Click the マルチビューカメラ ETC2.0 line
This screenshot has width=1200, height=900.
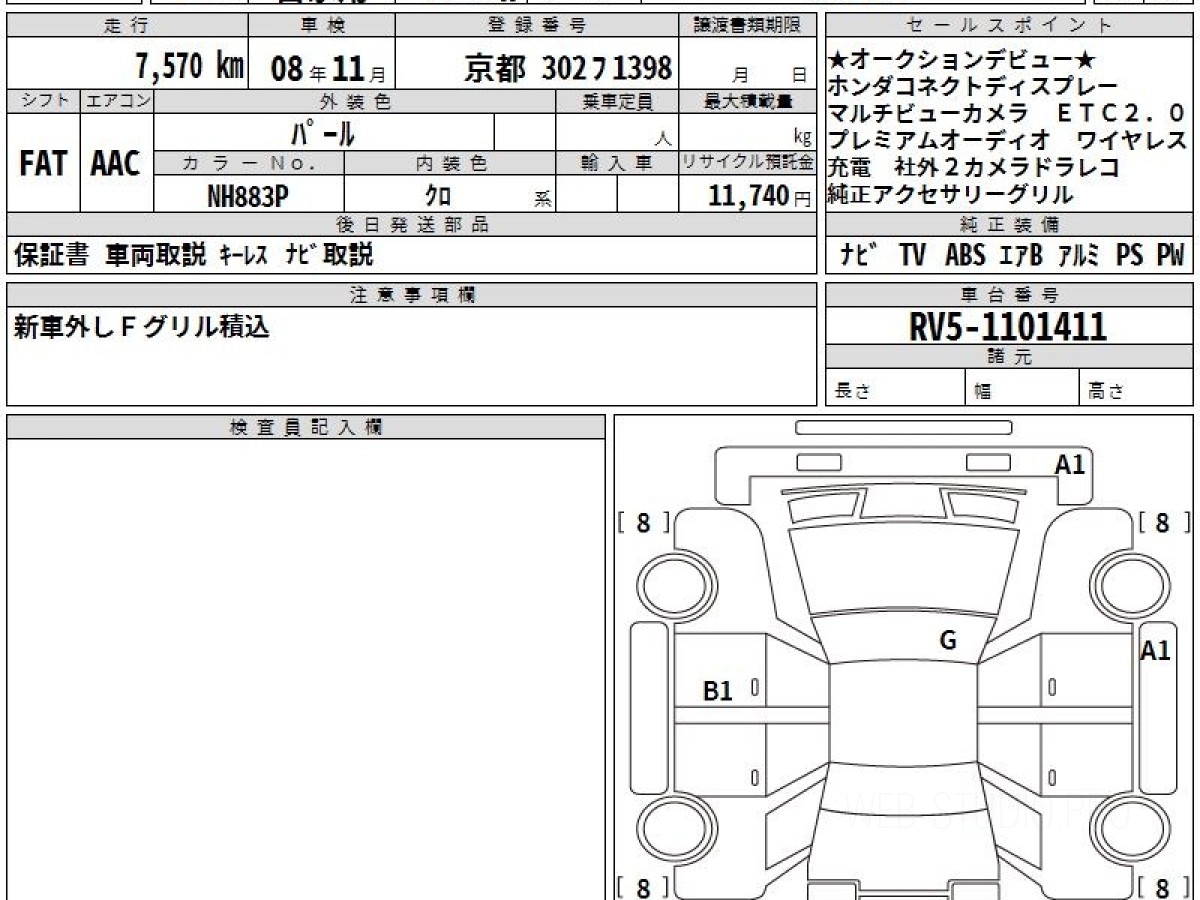click(x=1006, y=113)
